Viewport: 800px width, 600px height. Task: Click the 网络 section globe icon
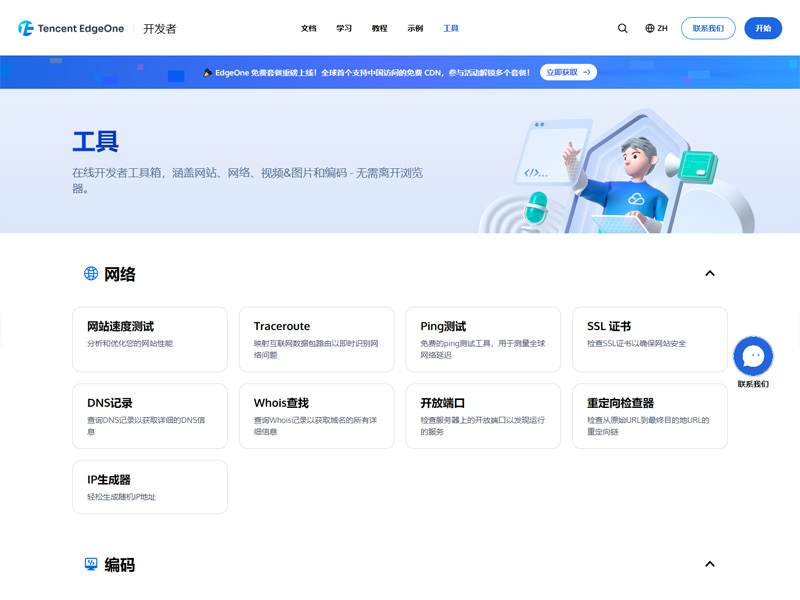[91, 274]
